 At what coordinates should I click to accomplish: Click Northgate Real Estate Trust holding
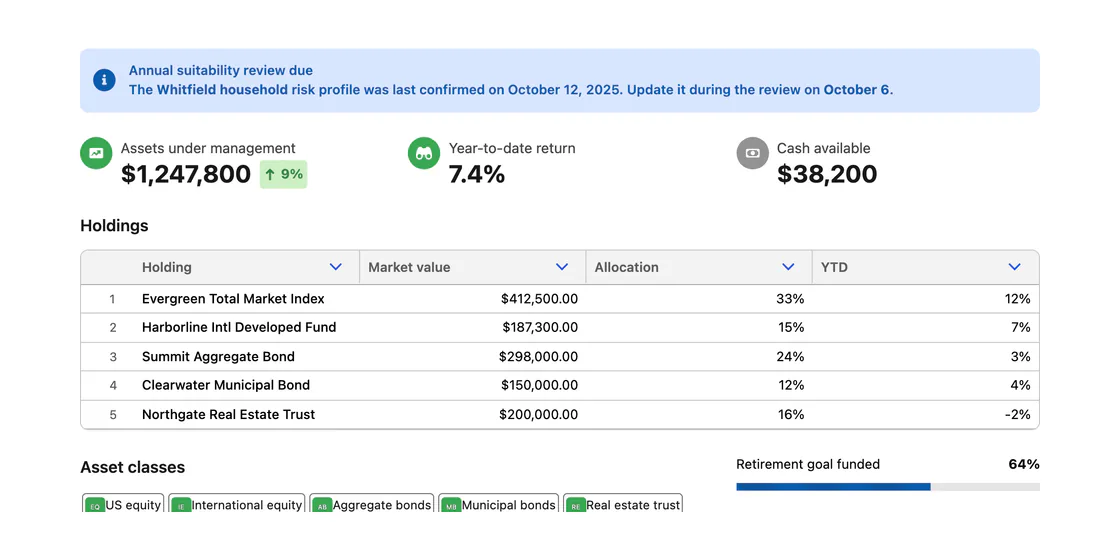tap(229, 414)
